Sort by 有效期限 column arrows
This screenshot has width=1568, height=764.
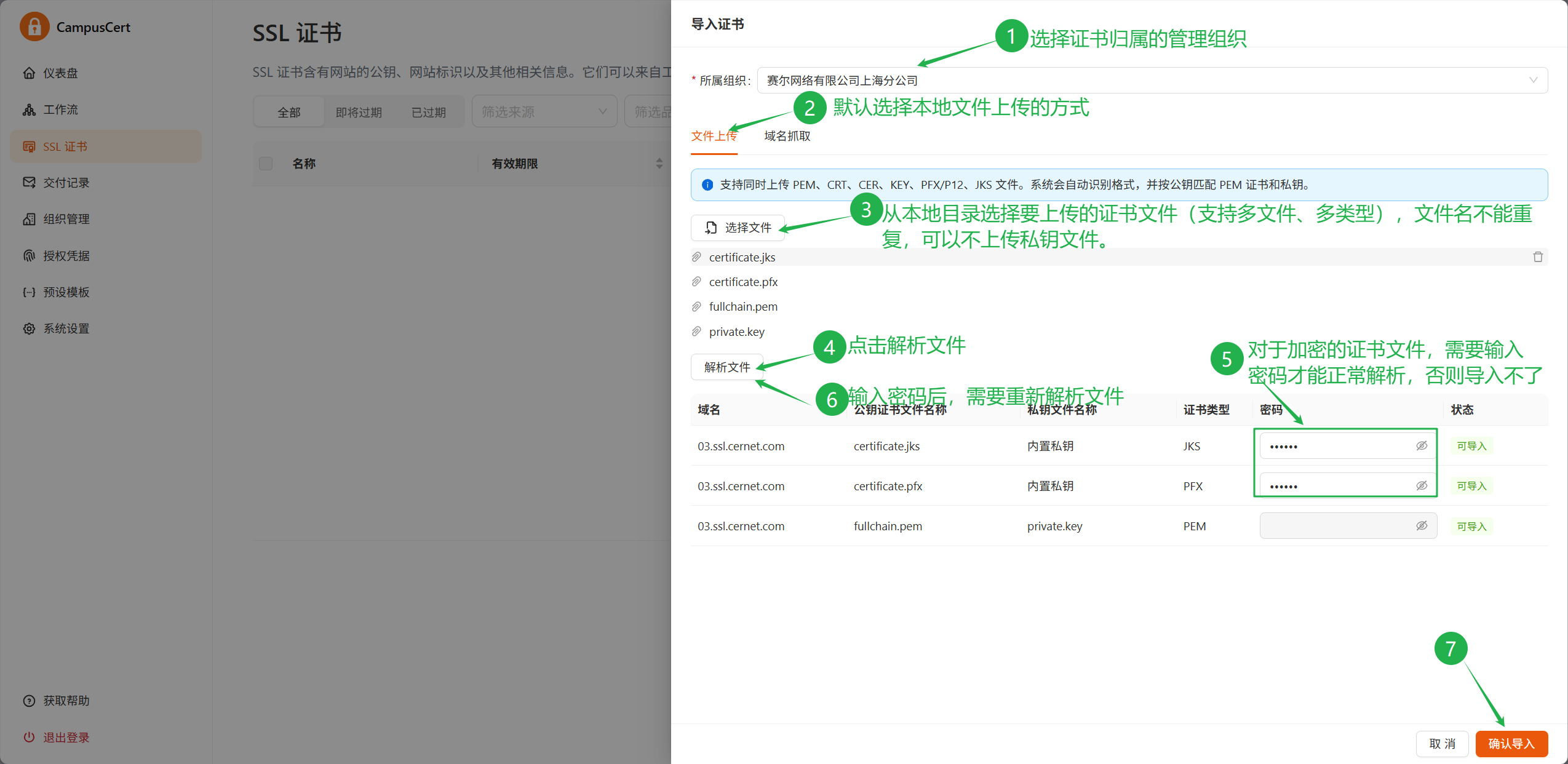coord(659,164)
